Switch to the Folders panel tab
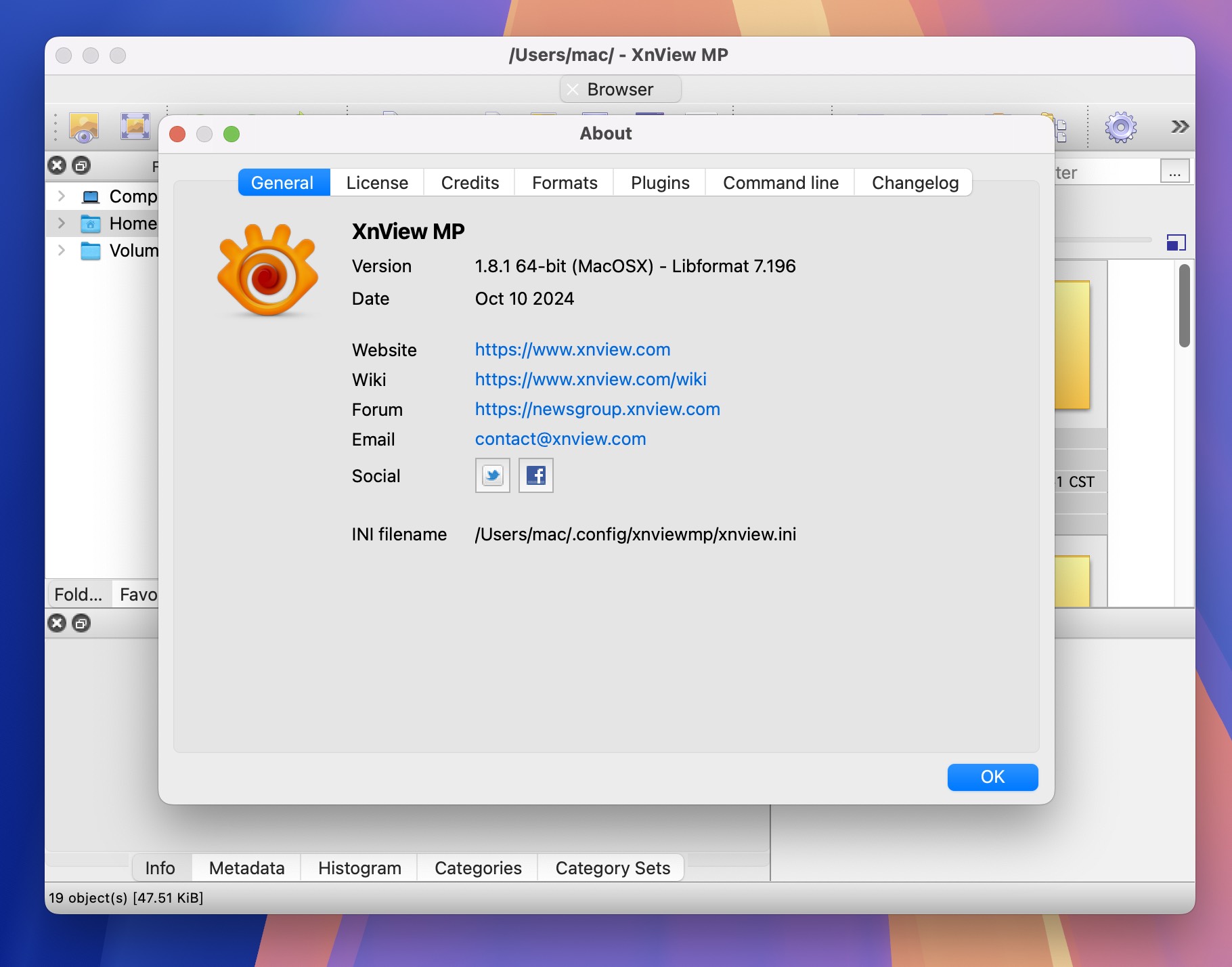Screen dimensions: 1232x967 [x=79, y=595]
